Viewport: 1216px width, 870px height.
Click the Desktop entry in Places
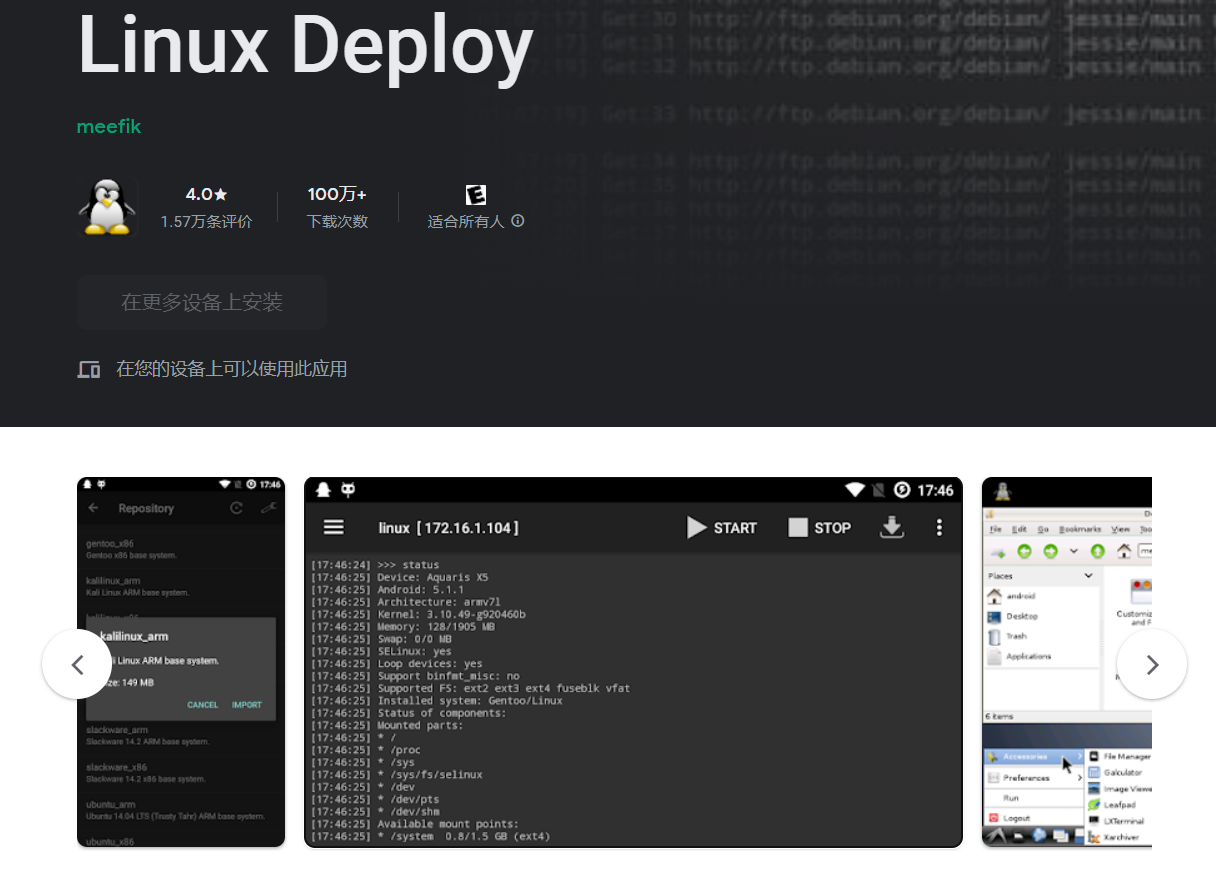pos(1012,616)
